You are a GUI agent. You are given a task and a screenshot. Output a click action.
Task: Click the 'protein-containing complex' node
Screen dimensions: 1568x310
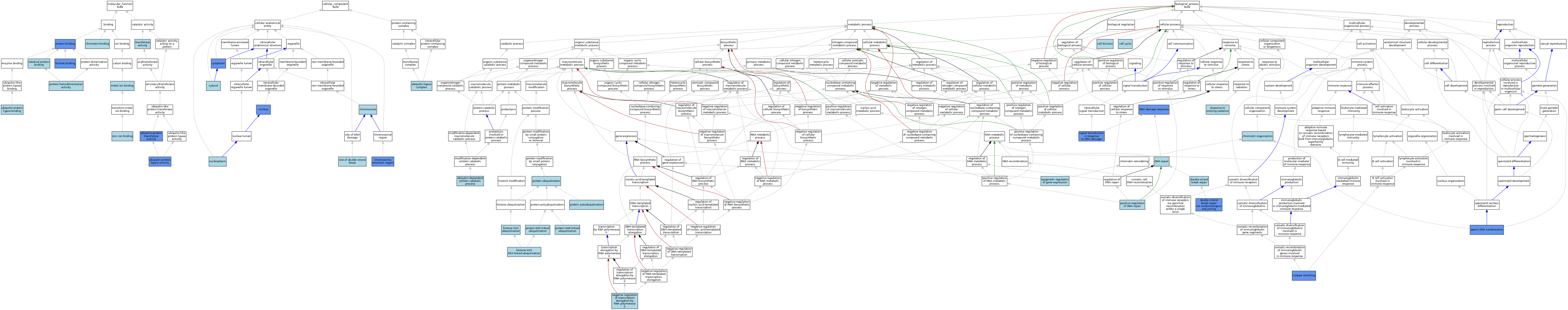click(404, 24)
